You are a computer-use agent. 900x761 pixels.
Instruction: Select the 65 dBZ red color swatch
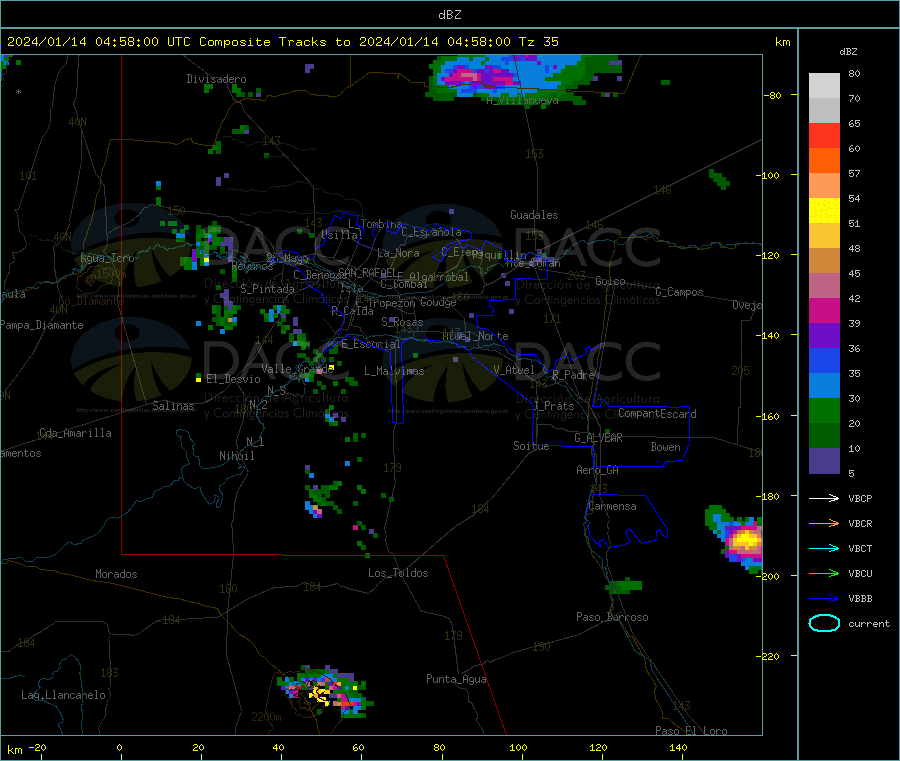tap(824, 135)
